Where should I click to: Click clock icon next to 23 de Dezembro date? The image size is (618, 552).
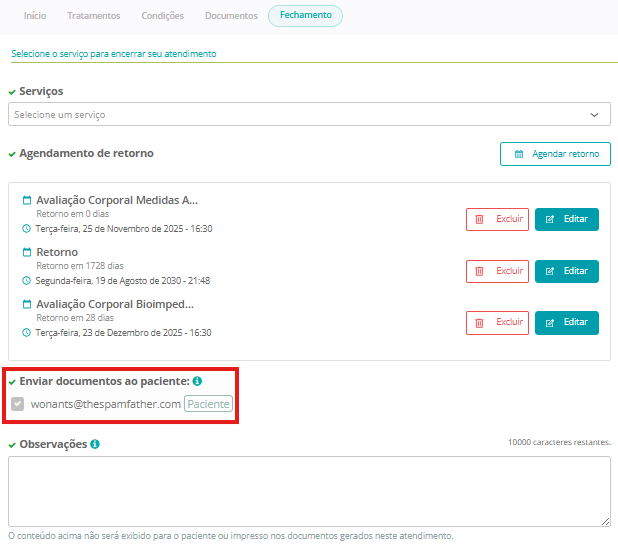click(x=27, y=333)
